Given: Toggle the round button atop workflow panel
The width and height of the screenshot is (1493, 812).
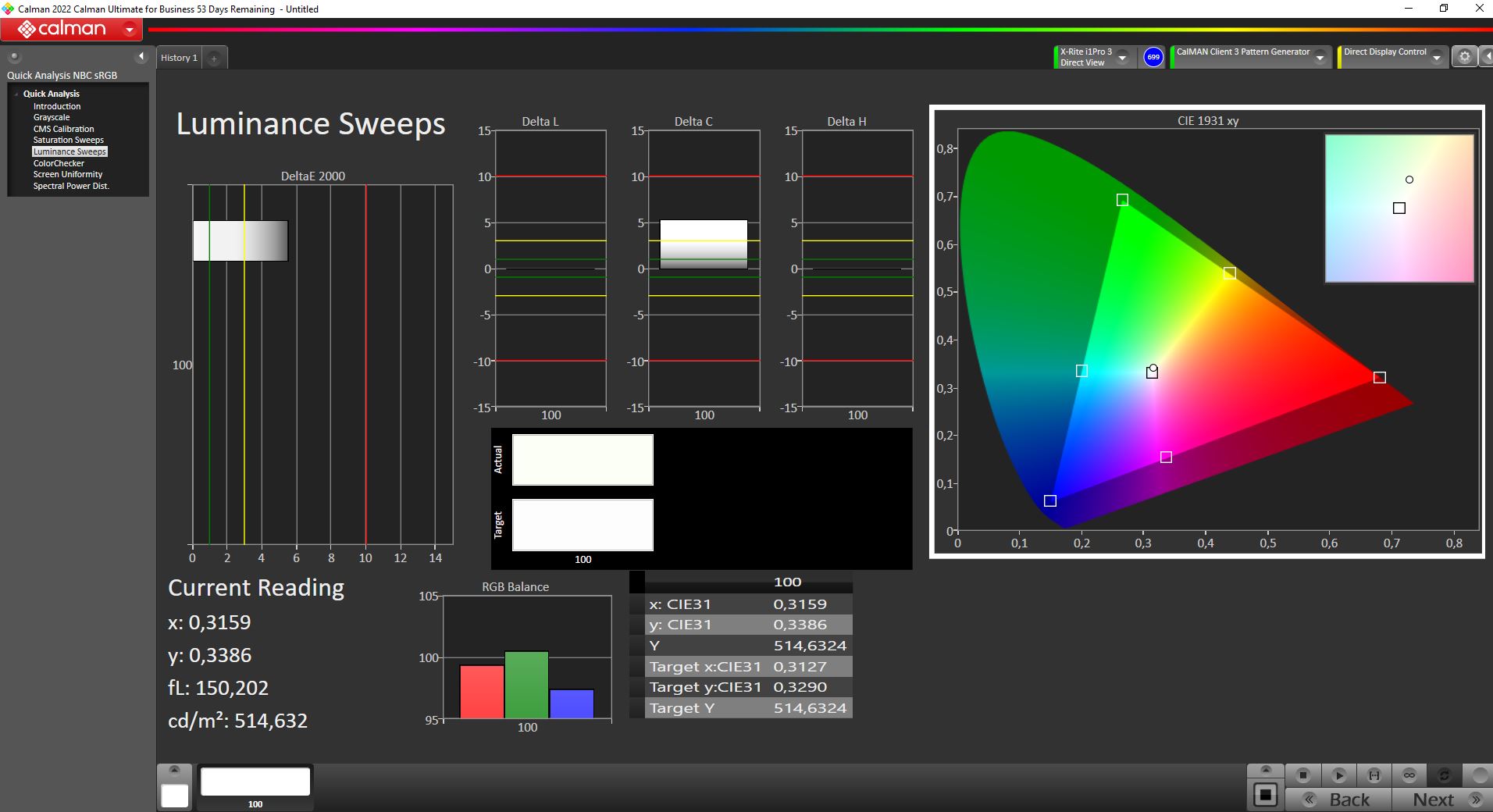Looking at the screenshot, I should pos(14,57).
